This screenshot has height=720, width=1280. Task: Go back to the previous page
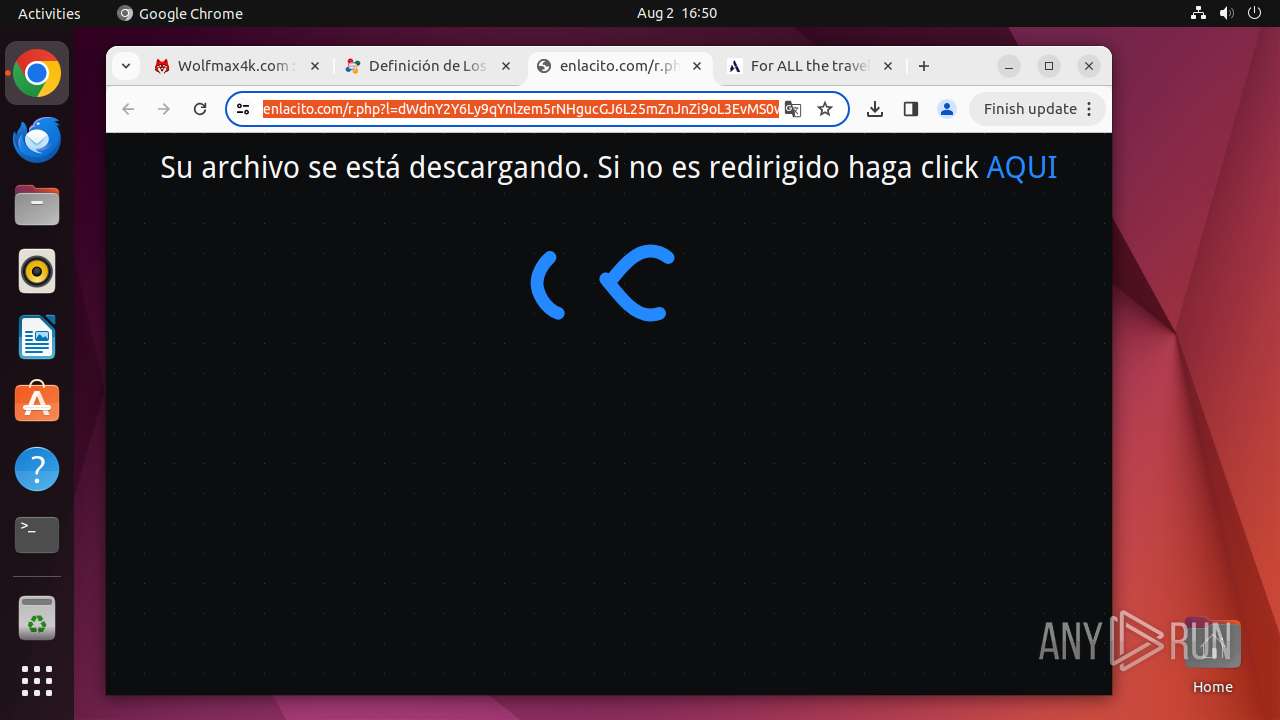(x=128, y=109)
